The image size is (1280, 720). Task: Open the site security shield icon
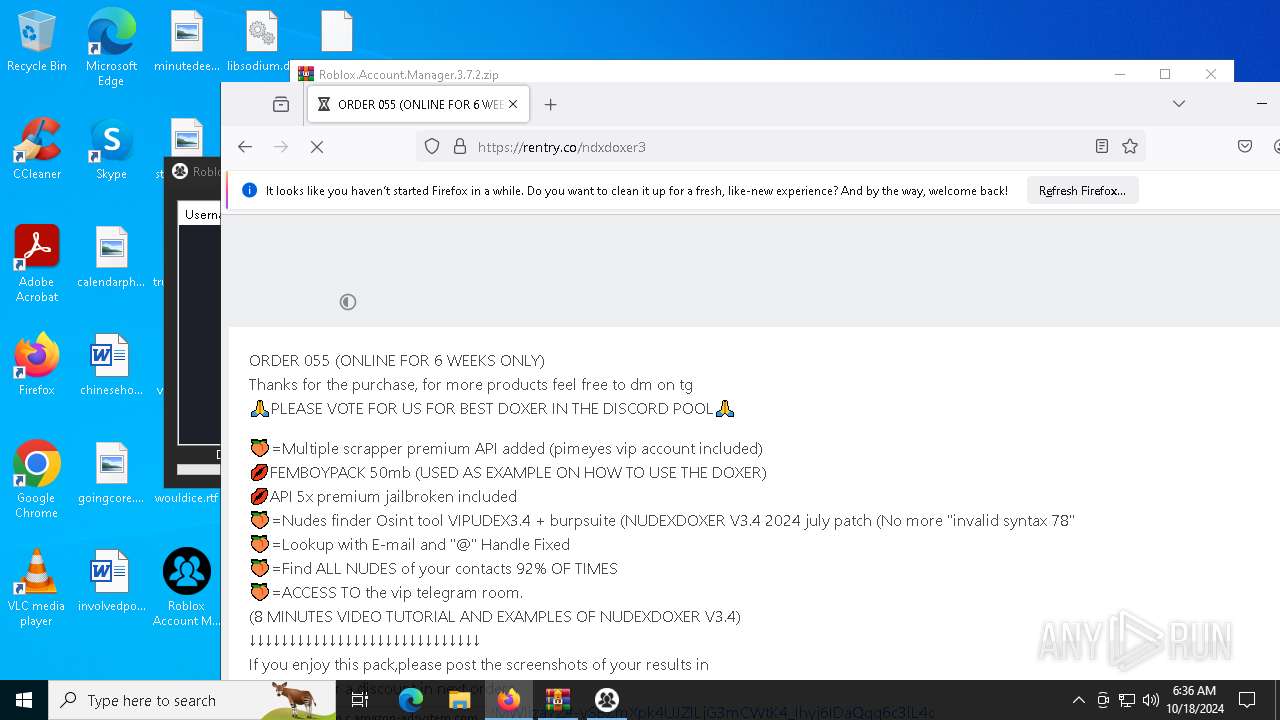pos(432,147)
